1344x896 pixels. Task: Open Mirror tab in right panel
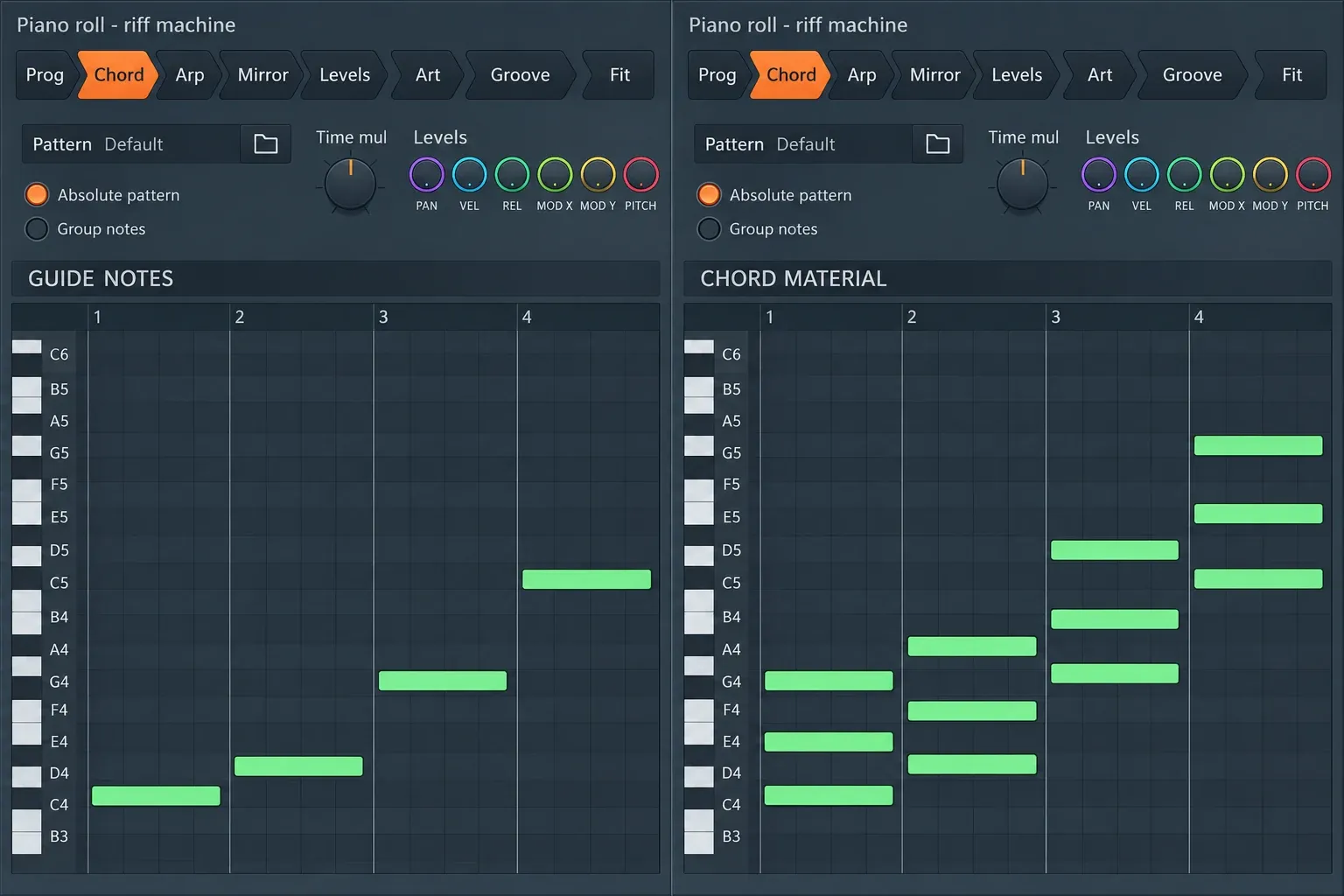pyautogui.click(x=934, y=75)
